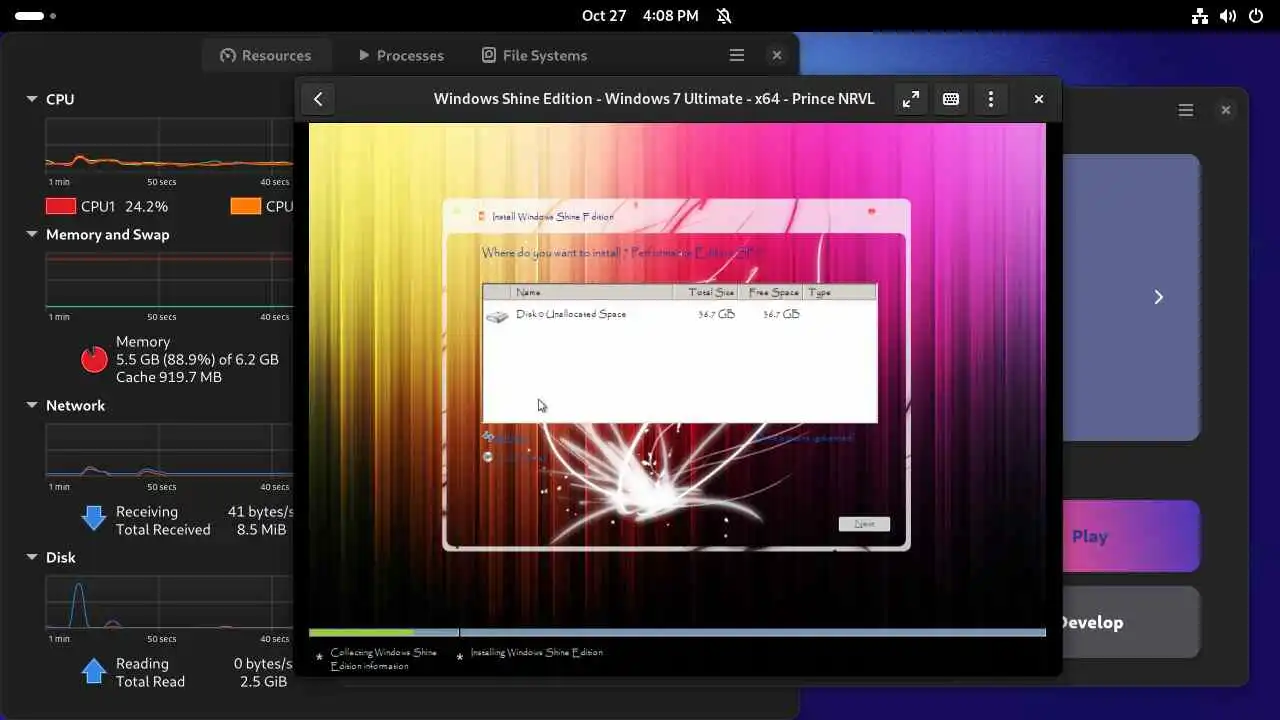Click the Disk activity graph
The height and width of the screenshot is (720, 1280).
click(x=169, y=602)
